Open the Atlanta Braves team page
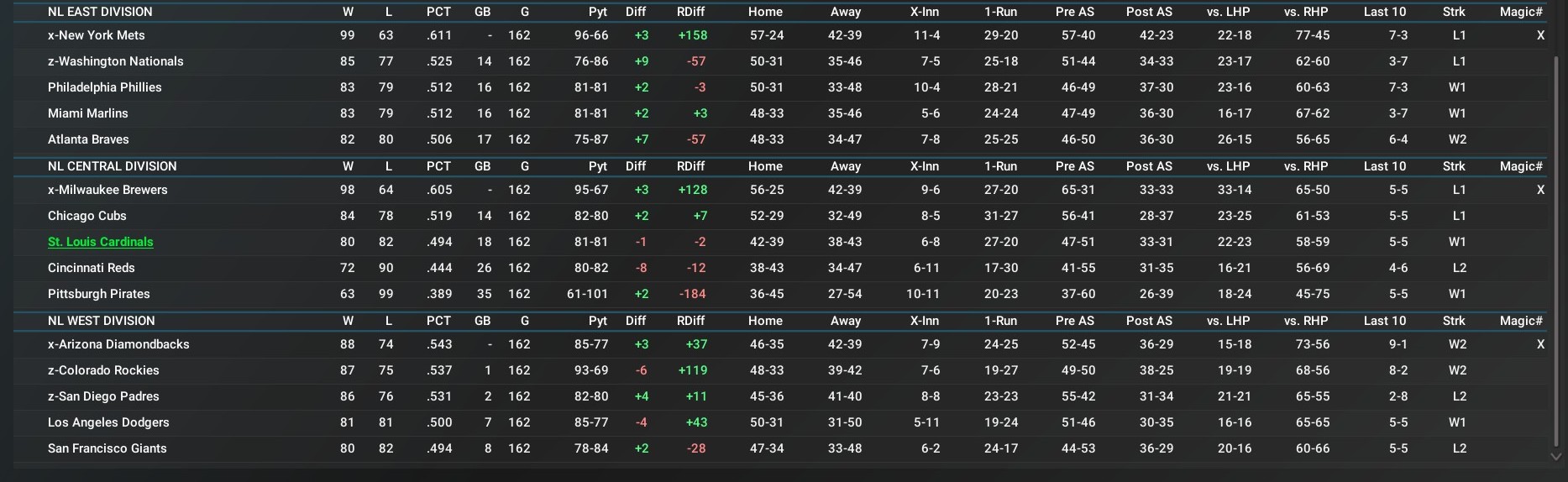Screen dimensions: 1568x482 (x=88, y=139)
